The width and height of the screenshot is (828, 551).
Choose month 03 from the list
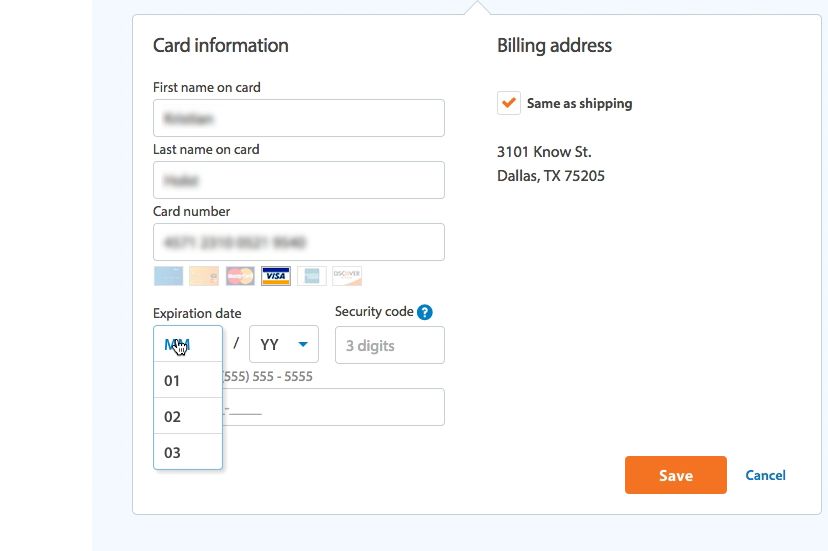(188, 453)
